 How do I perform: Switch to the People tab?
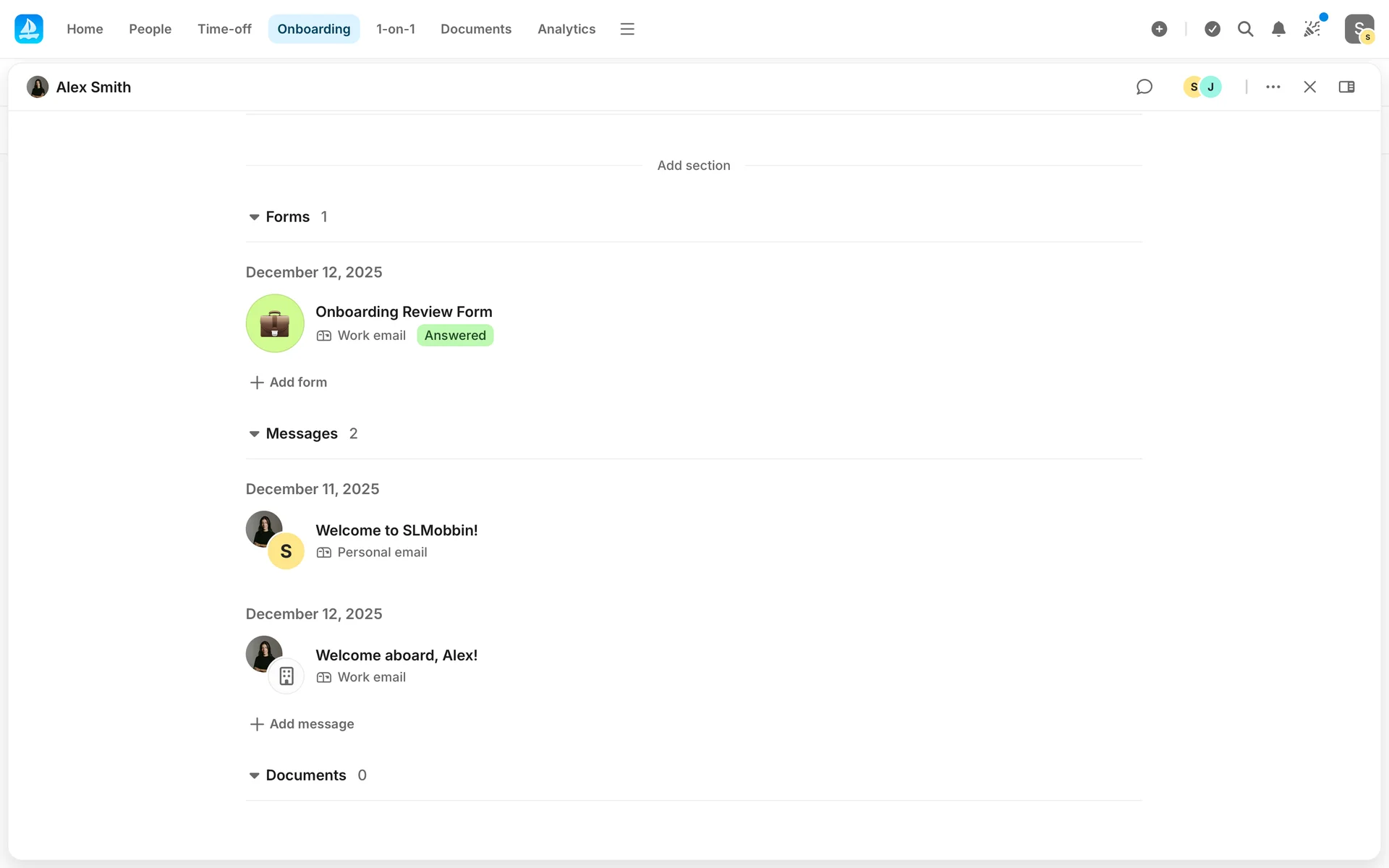click(150, 29)
